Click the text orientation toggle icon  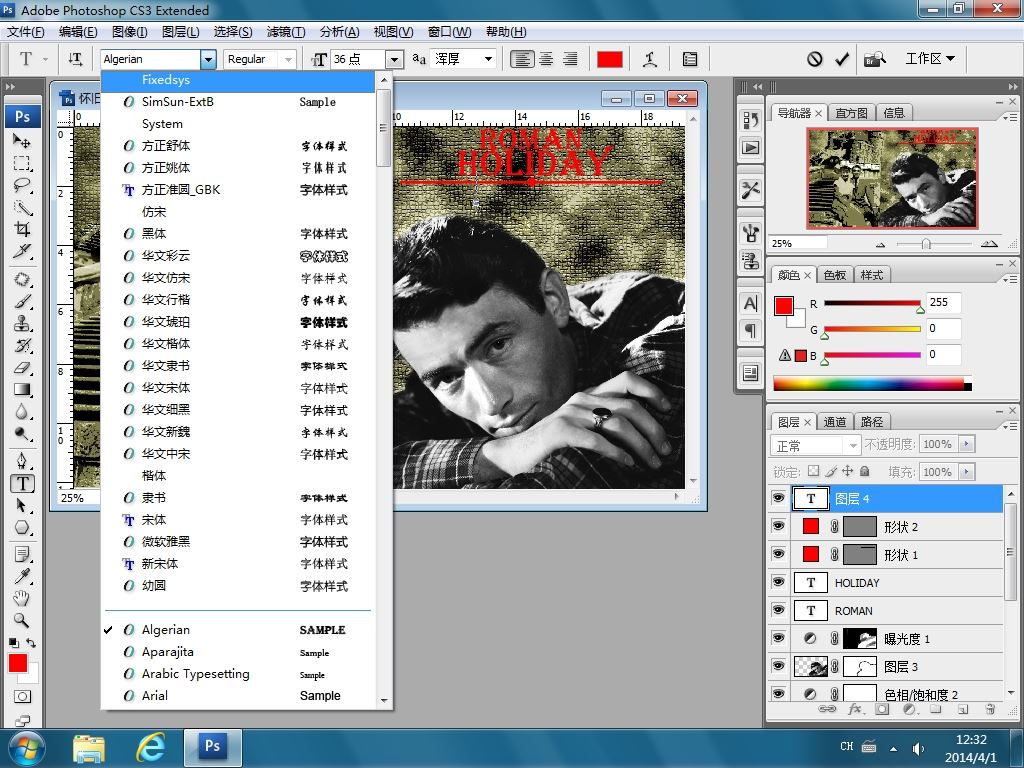[75, 59]
